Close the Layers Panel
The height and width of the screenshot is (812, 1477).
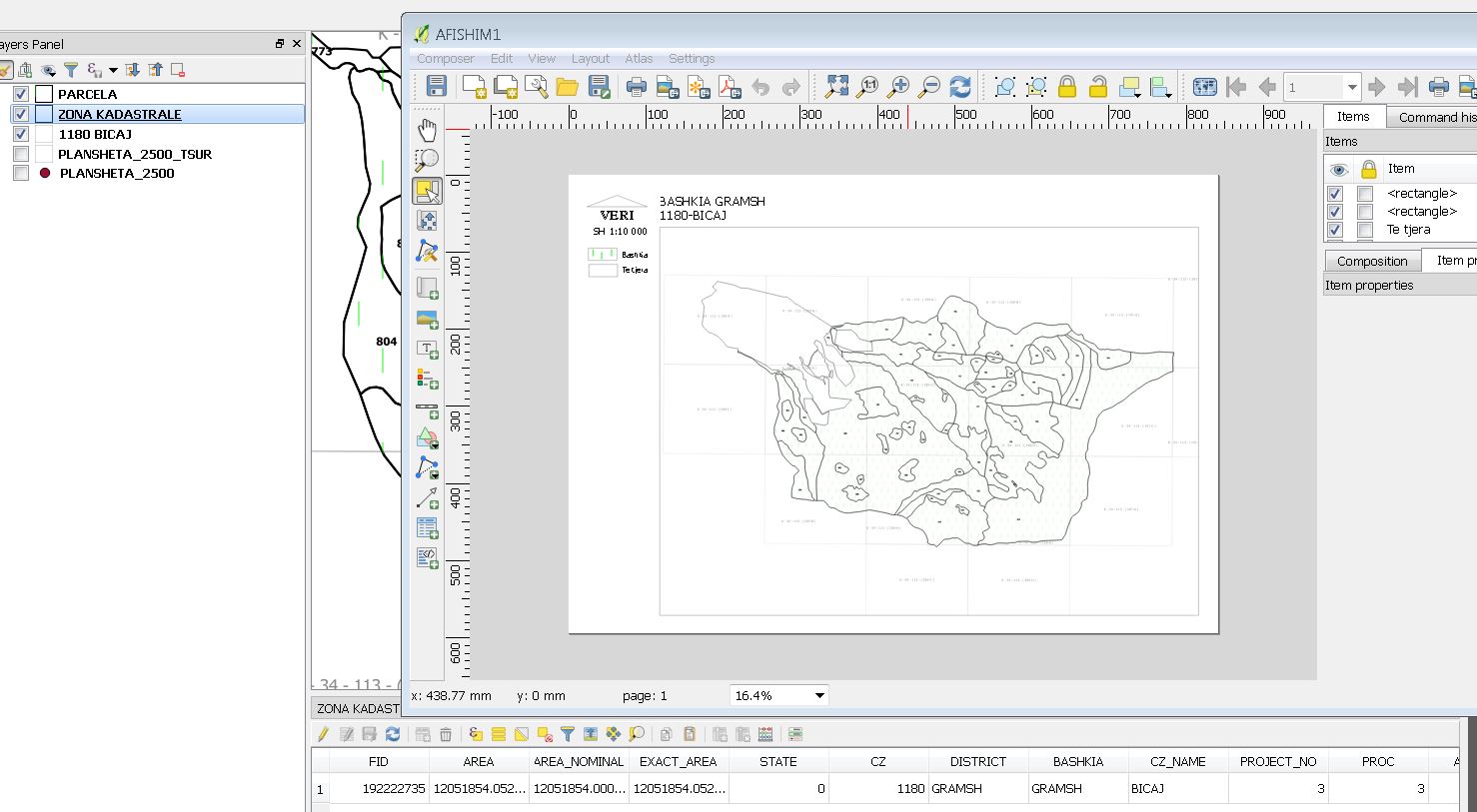[297, 44]
